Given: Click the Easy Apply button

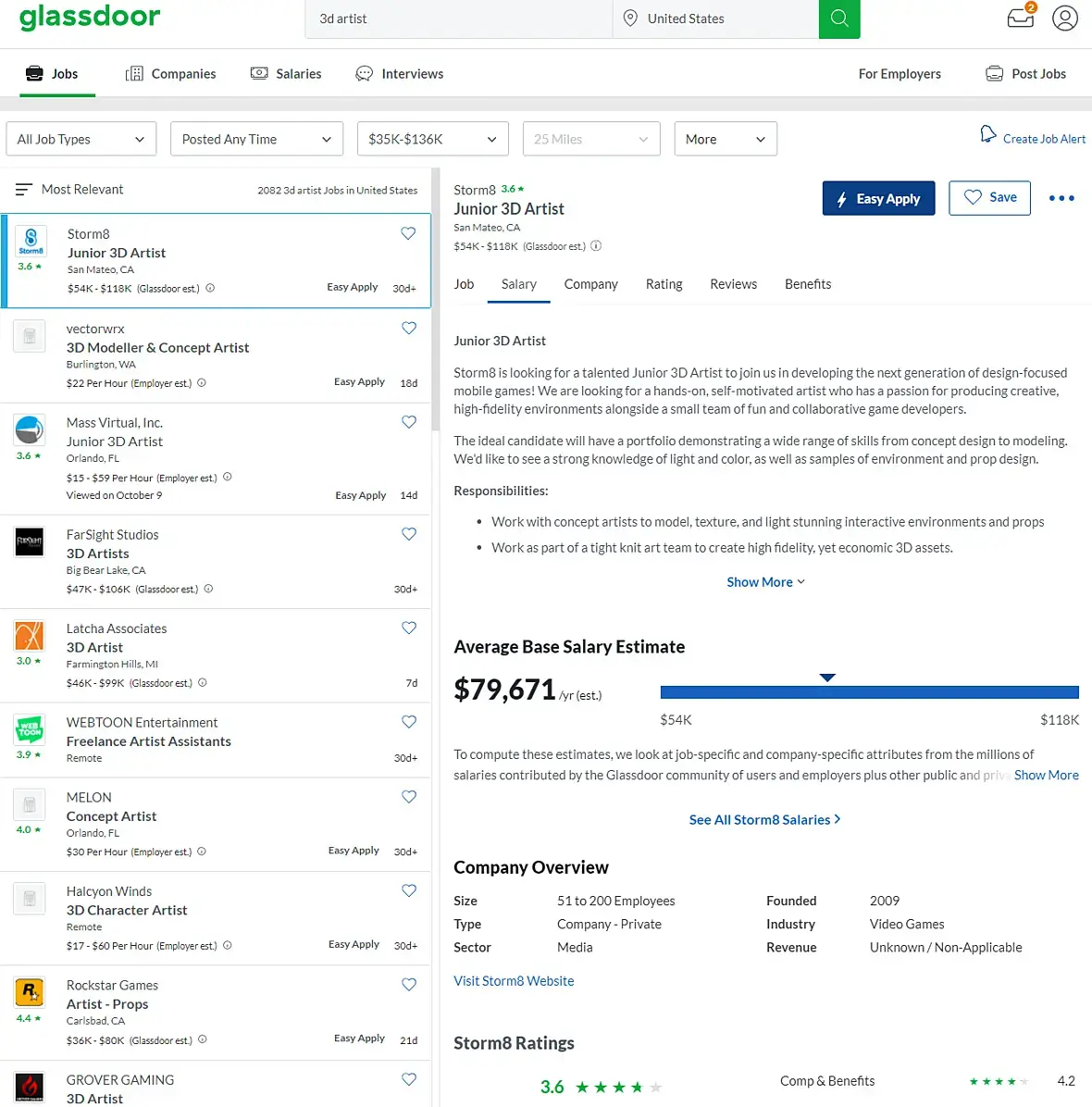Looking at the screenshot, I should pyautogui.click(x=879, y=198).
